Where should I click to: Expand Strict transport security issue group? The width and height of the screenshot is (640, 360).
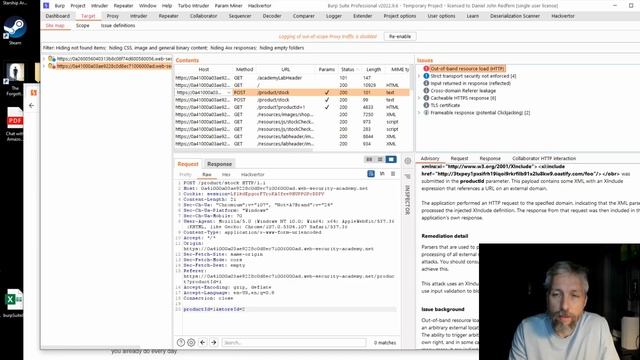point(419,76)
